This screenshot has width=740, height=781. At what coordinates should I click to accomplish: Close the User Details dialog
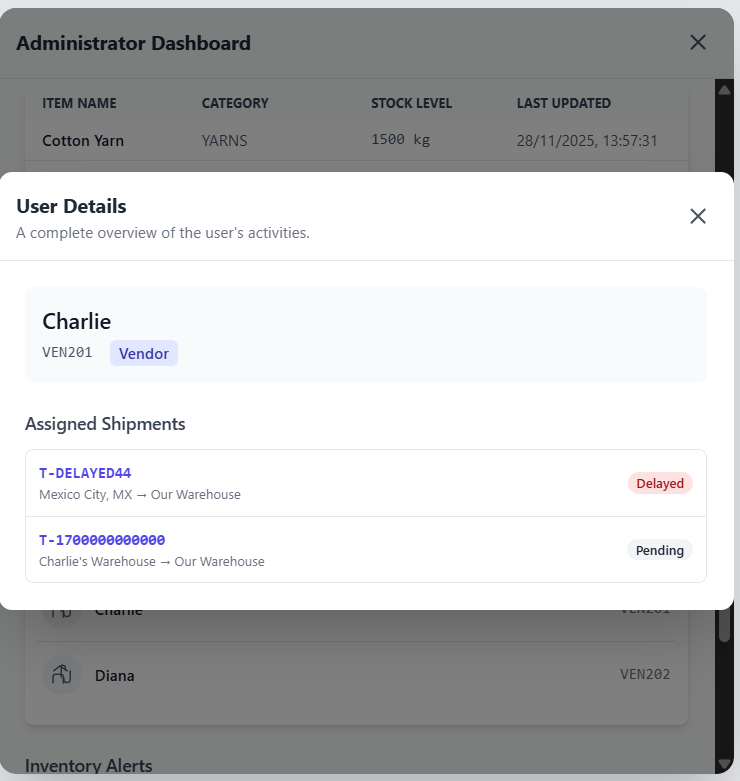[698, 216]
